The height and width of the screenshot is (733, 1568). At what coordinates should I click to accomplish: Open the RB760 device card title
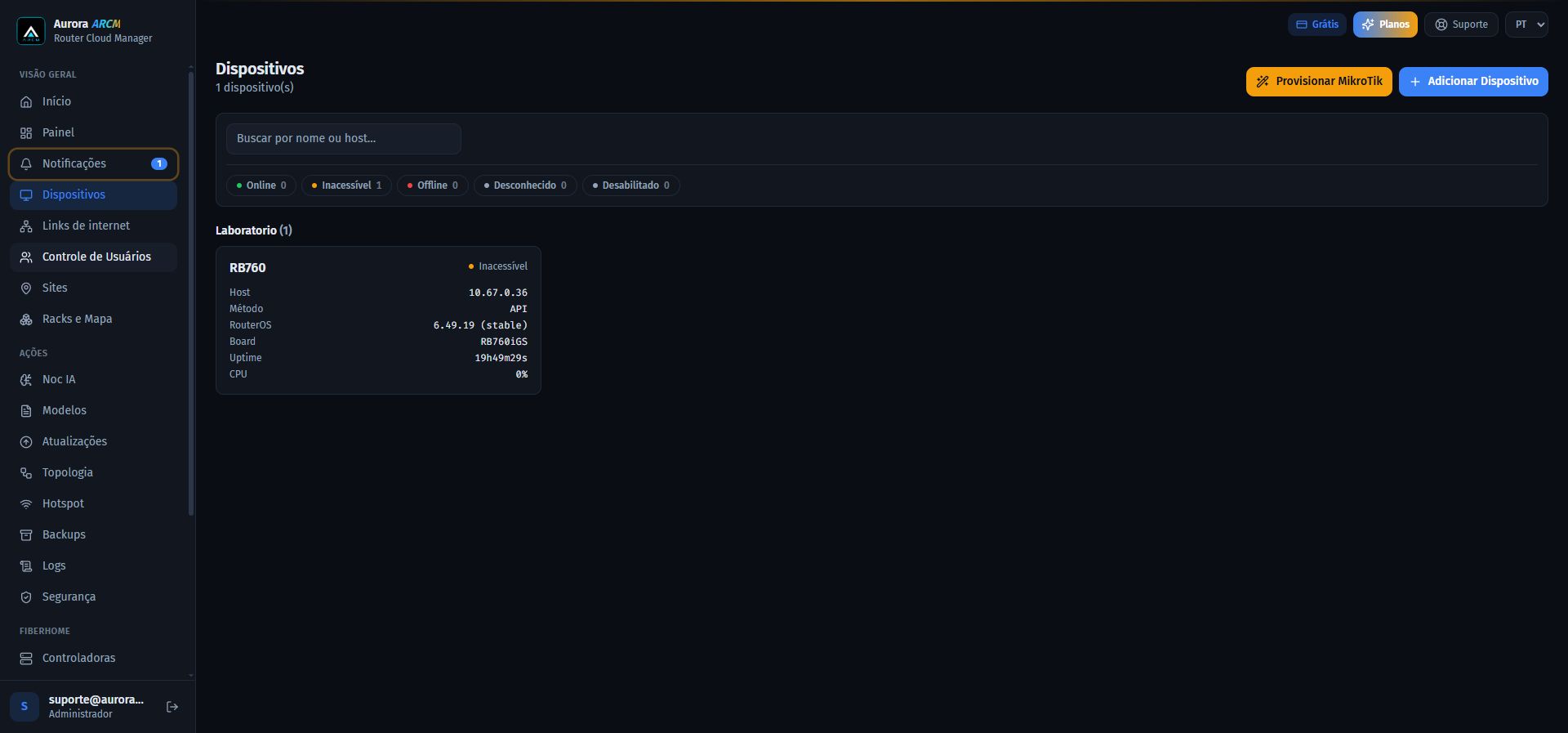coord(247,268)
